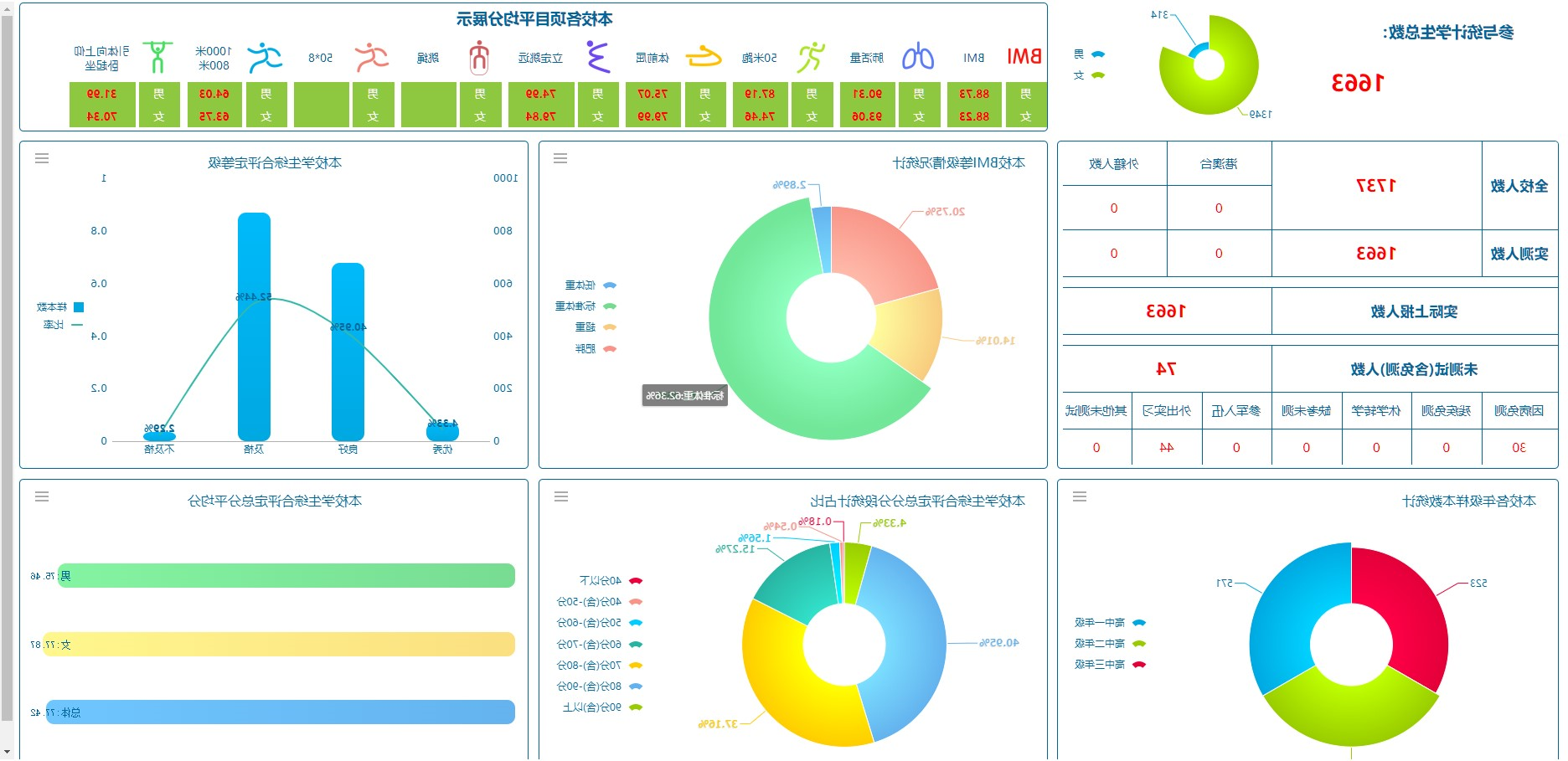Open menu icon of 总分分数段统计占比 chart
Screen dimensions: 1568x761
click(561, 496)
